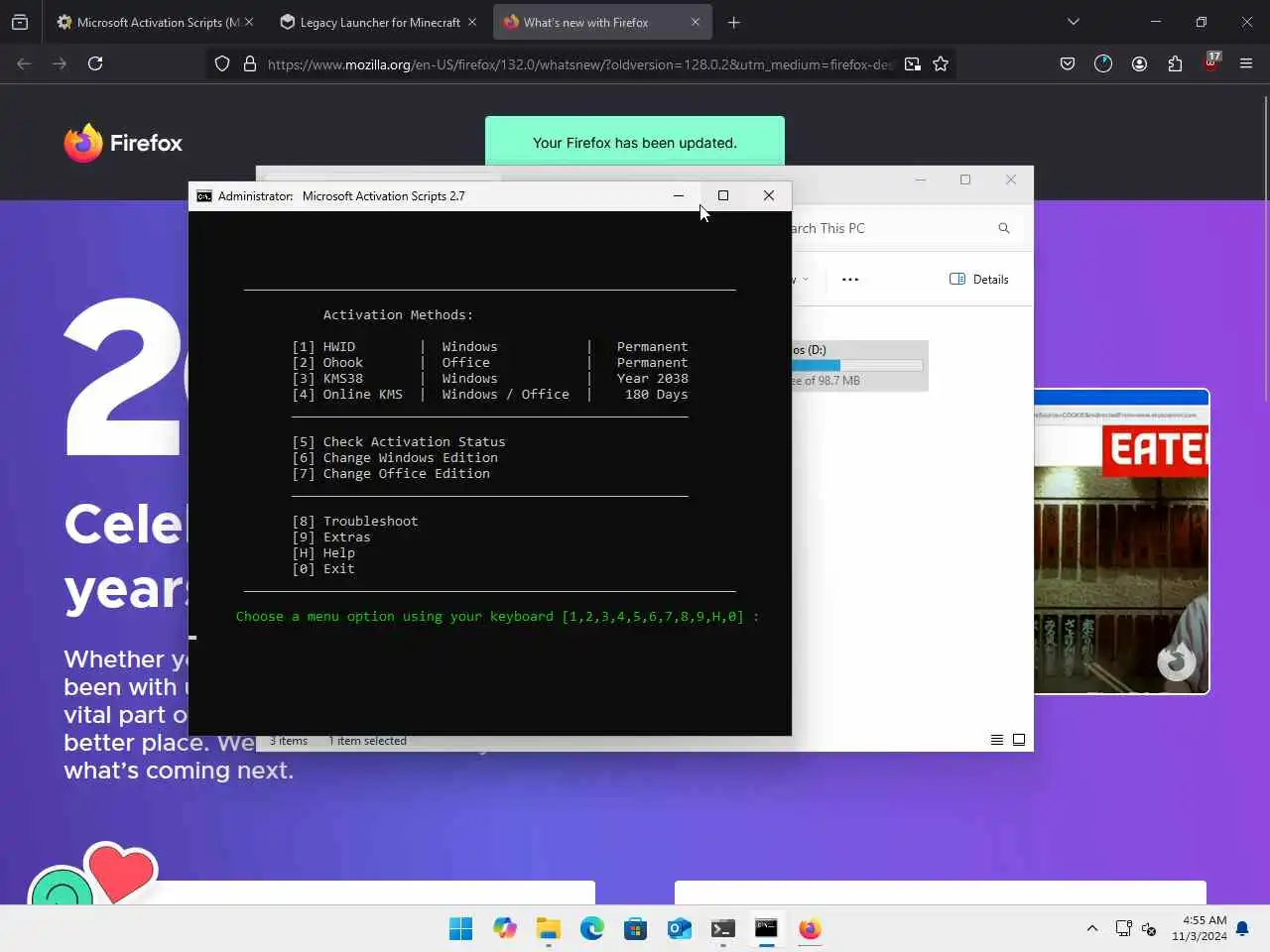Click the Your Firefox has been updated banner
The width and height of the screenshot is (1270, 952).
635,142
